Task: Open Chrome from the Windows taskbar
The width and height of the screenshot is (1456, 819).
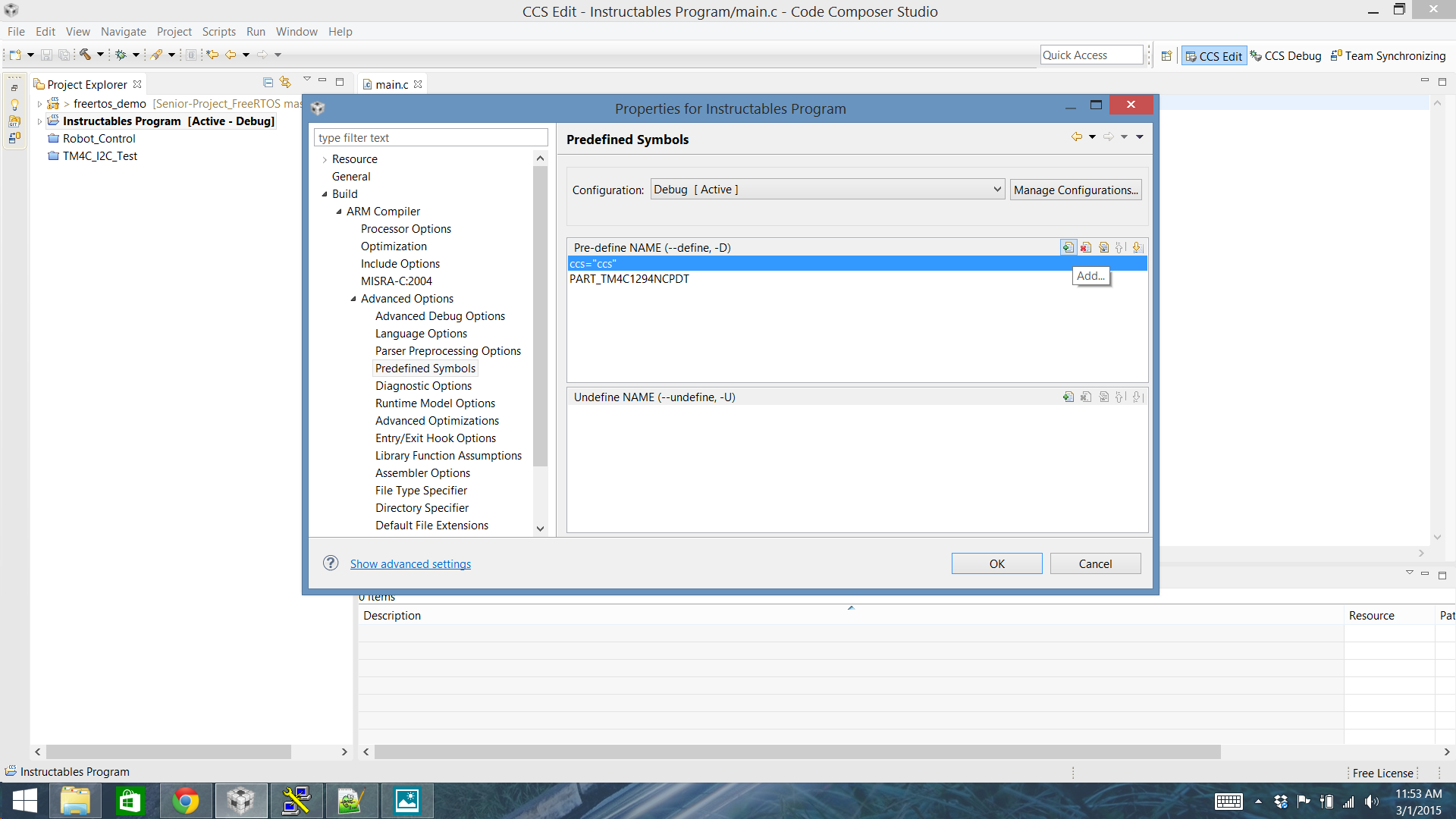Action: coord(186,801)
